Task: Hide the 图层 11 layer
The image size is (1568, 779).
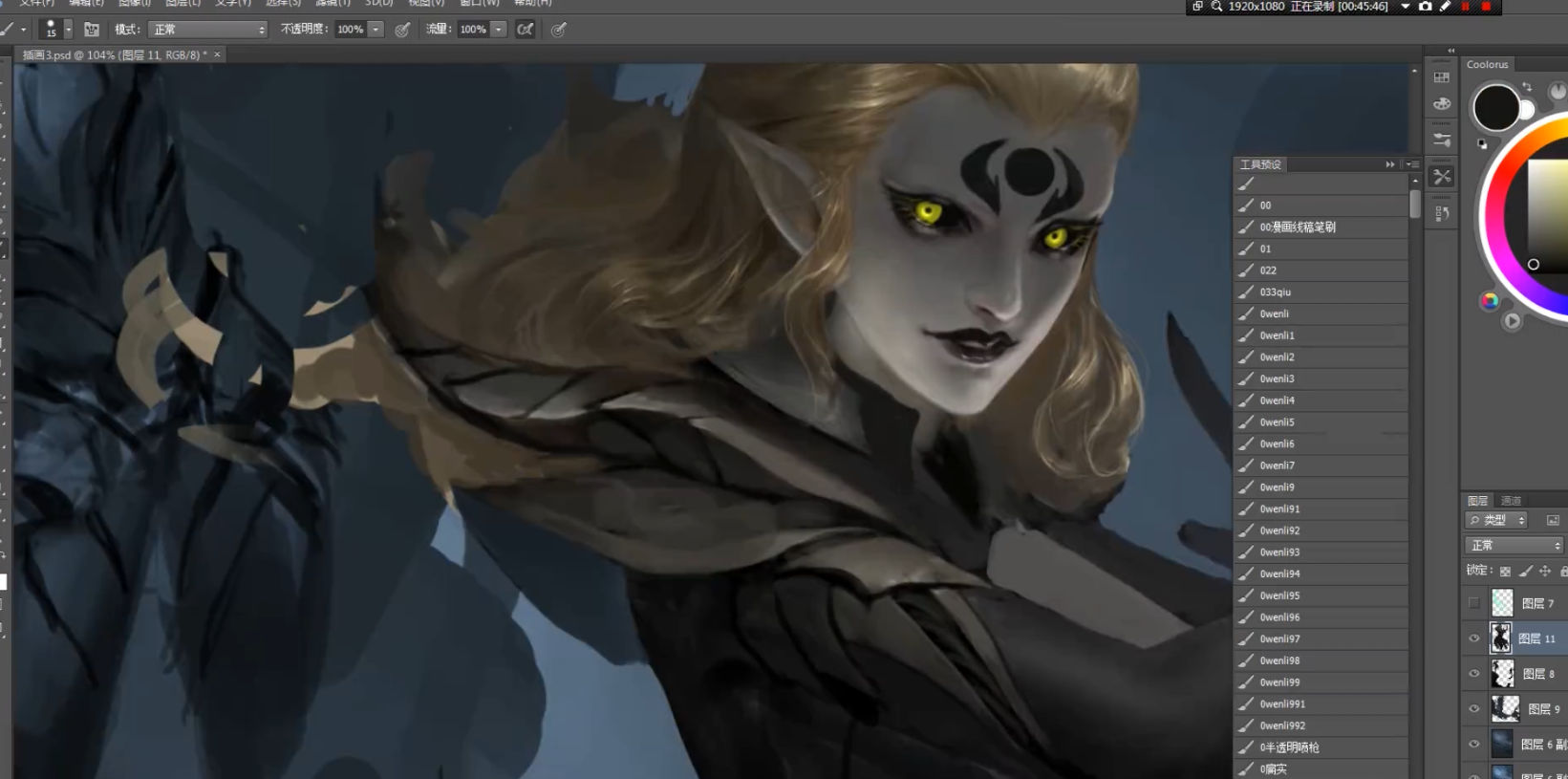Action: point(1474,638)
